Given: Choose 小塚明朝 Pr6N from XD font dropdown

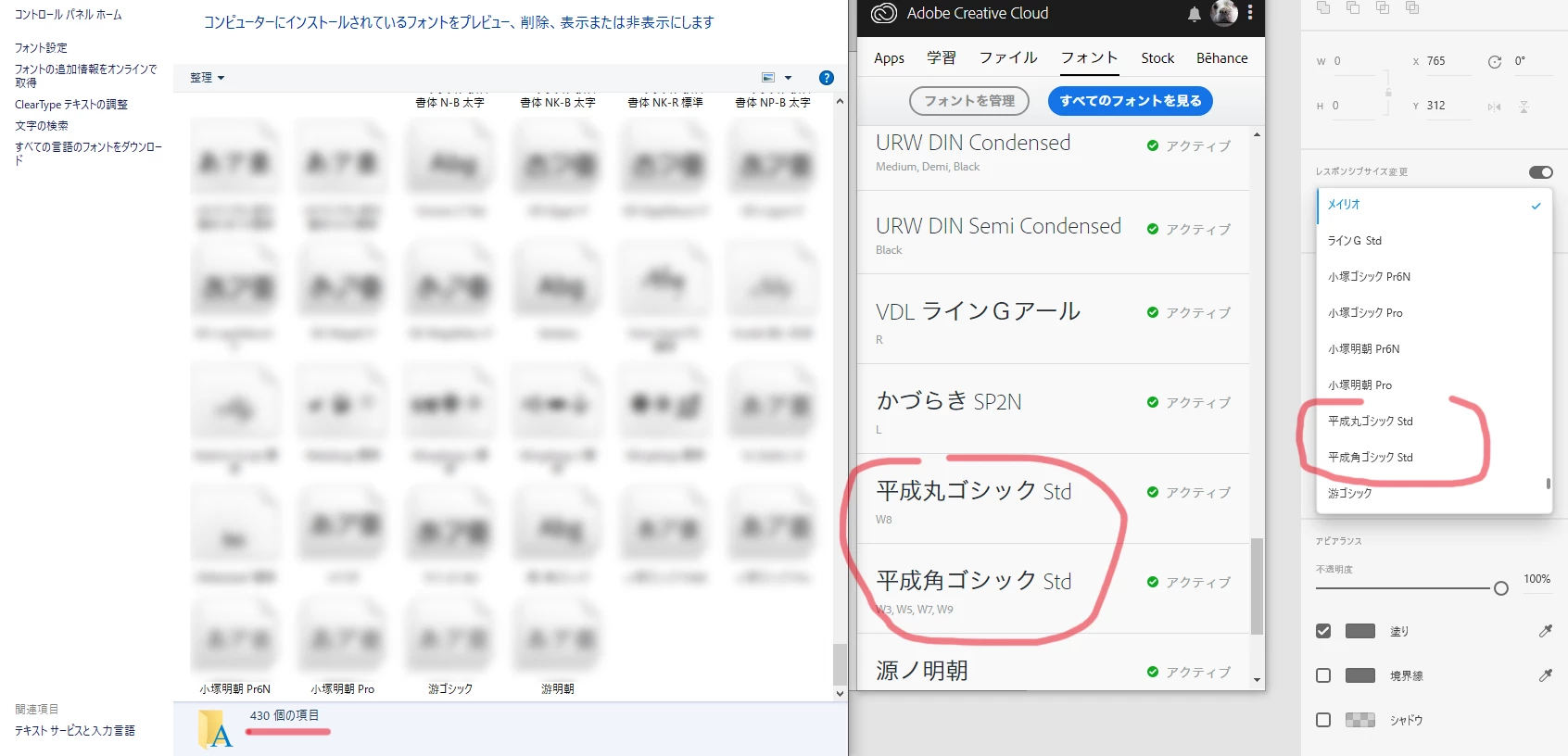Looking at the screenshot, I should point(1434,349).
